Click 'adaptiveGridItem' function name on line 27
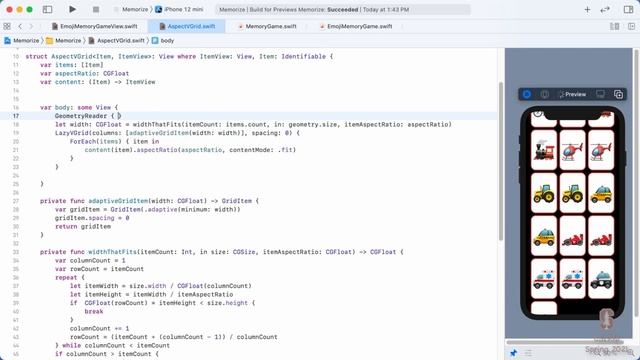Screen dimensions: 640x360 point(118,201)
